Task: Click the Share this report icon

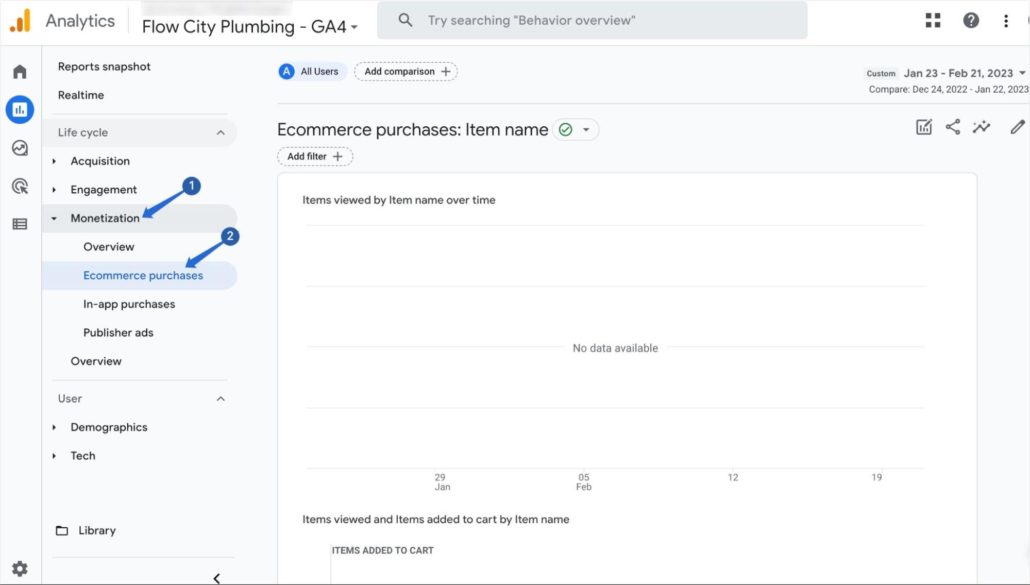Action: pyautogui.click(x=952, y=127)
